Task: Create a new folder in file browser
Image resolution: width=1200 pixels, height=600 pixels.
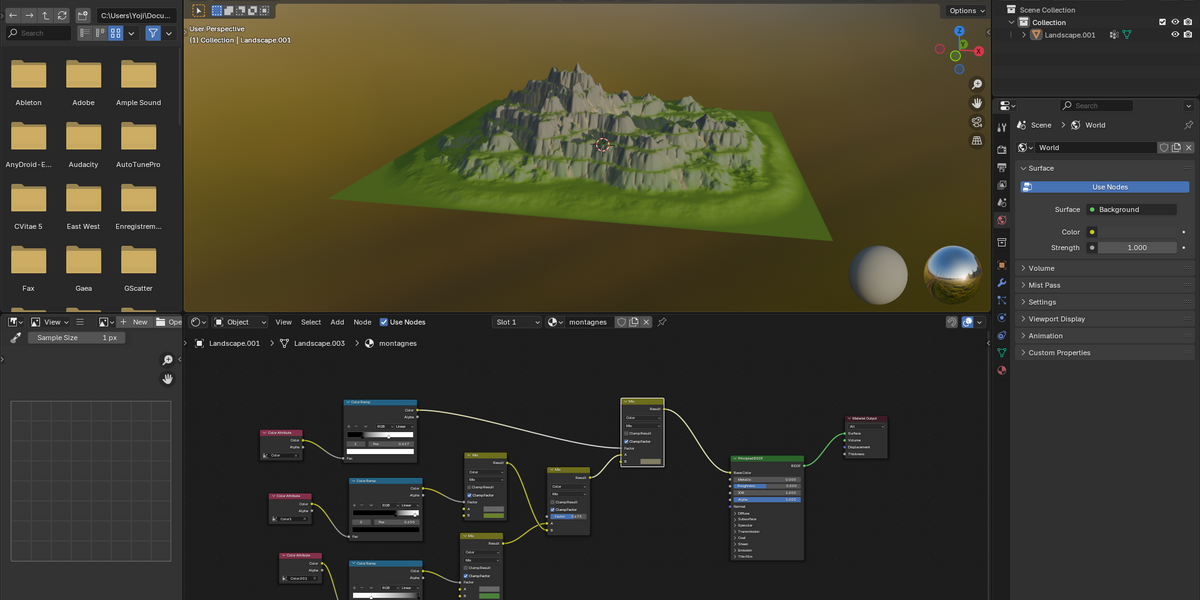Action: (82, 16)
